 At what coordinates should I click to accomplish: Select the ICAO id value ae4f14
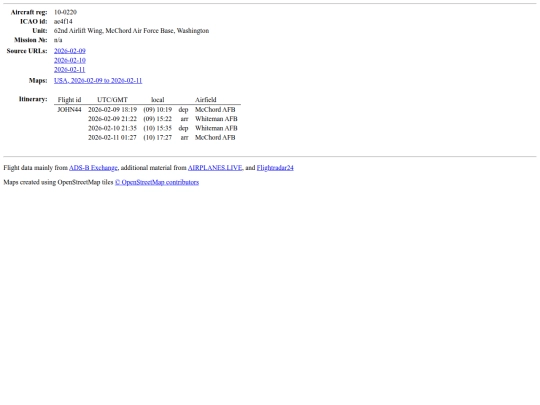63,22
